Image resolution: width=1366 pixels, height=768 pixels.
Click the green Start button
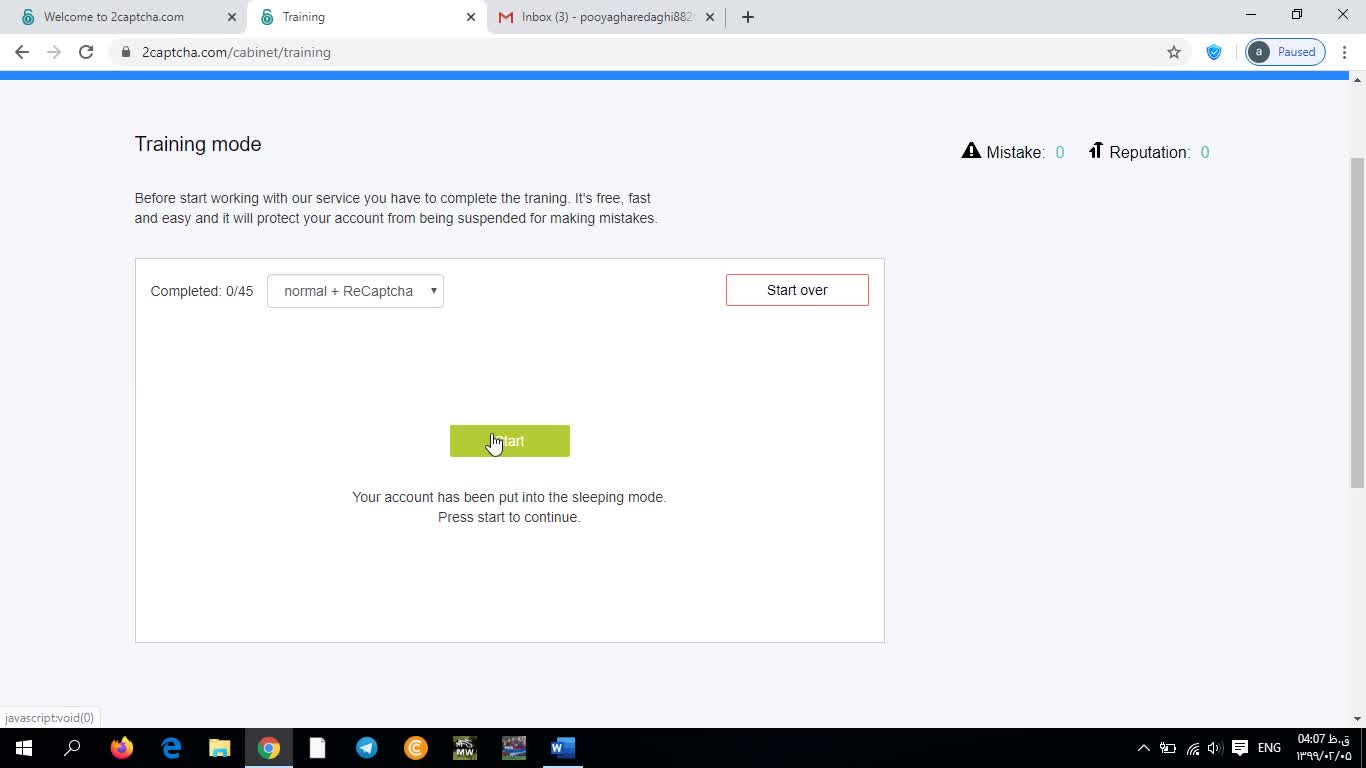point(509,441)
